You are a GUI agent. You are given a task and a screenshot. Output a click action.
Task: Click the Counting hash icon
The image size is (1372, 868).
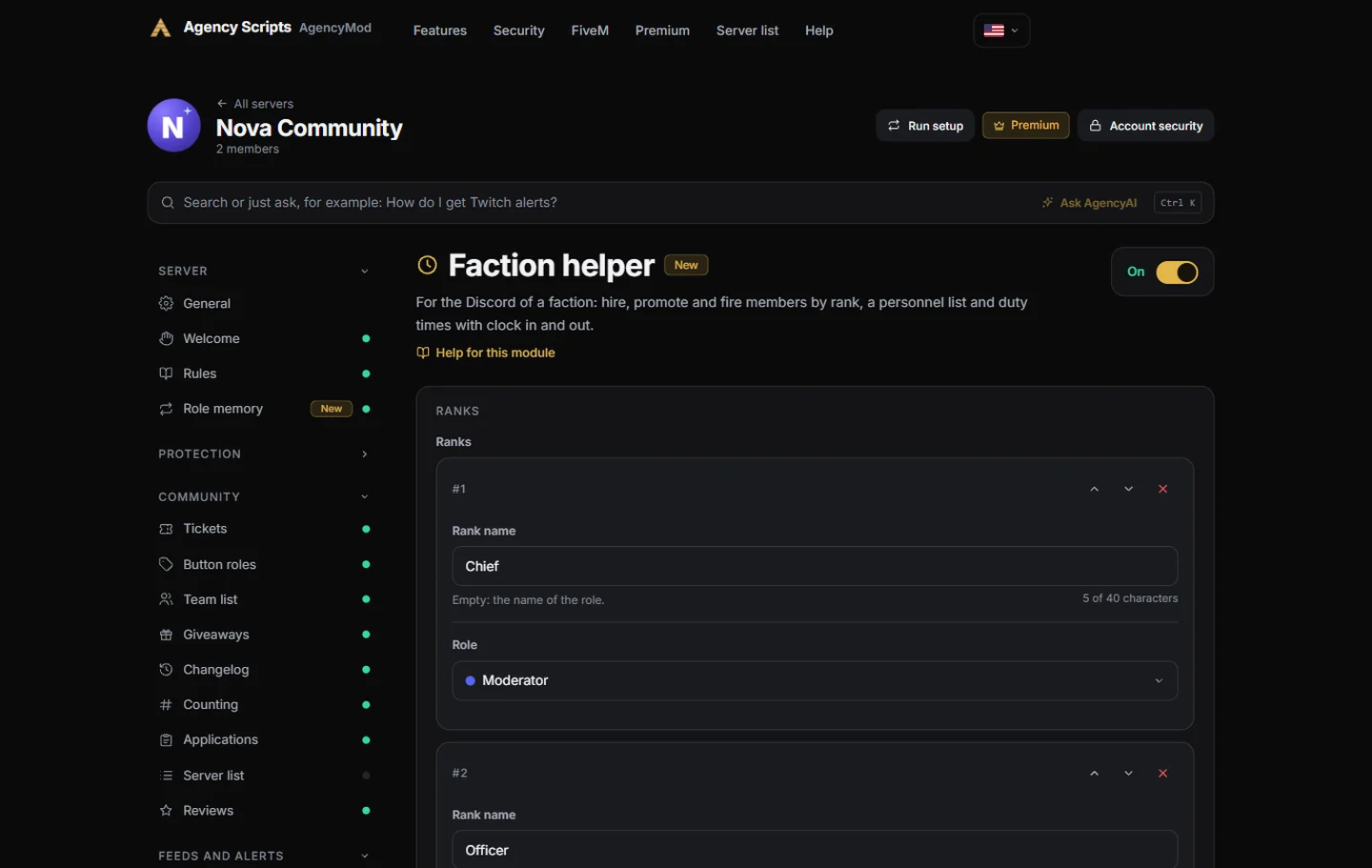(166, 705)
